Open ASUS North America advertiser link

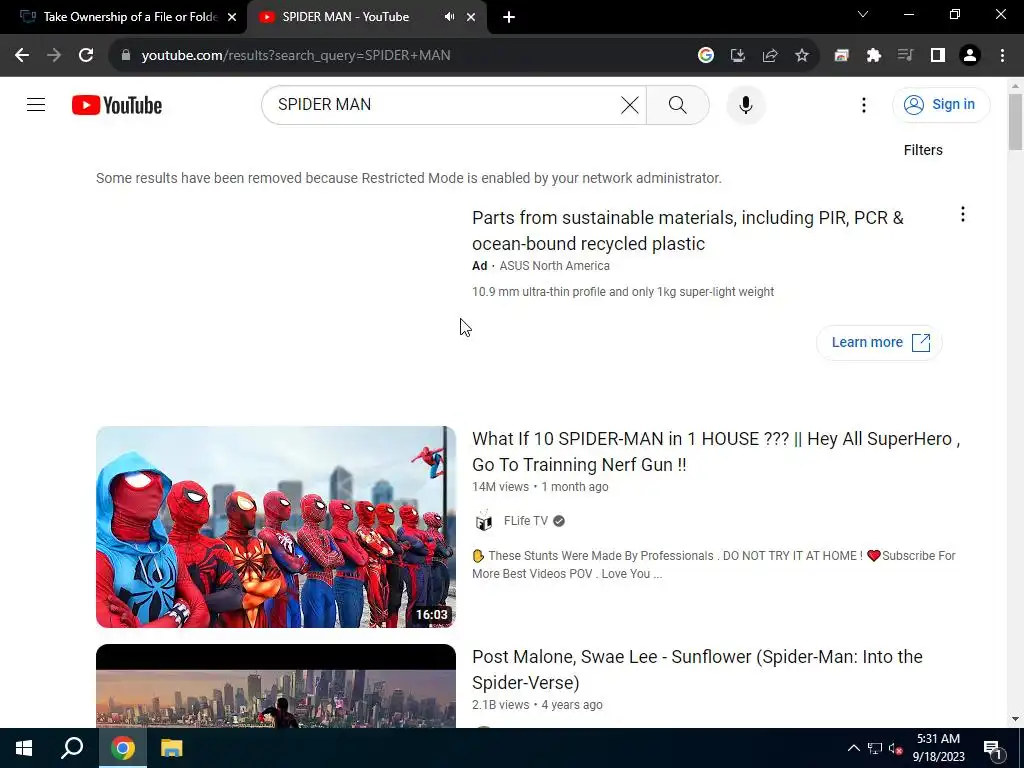click(554, 266)
